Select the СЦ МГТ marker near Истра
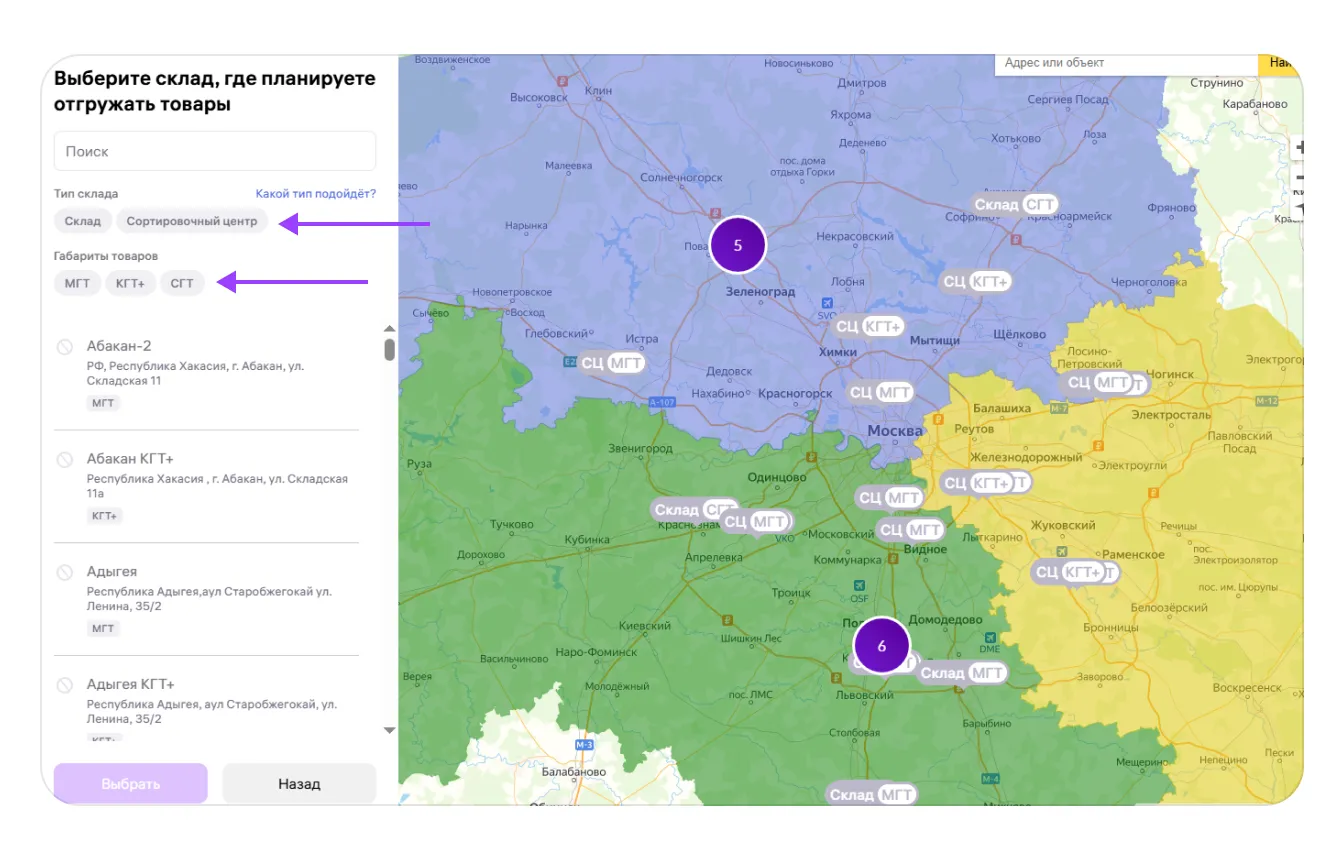Viewport: 1344px width, 860px height. [x=612, y=363]
